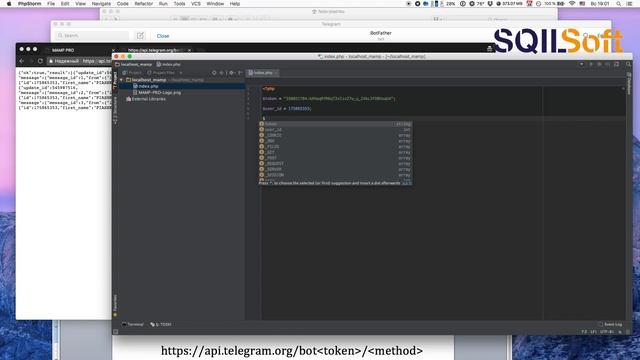Open the Window menu
This screenshot has height=360, width=640.
click(x=215, y=4)
